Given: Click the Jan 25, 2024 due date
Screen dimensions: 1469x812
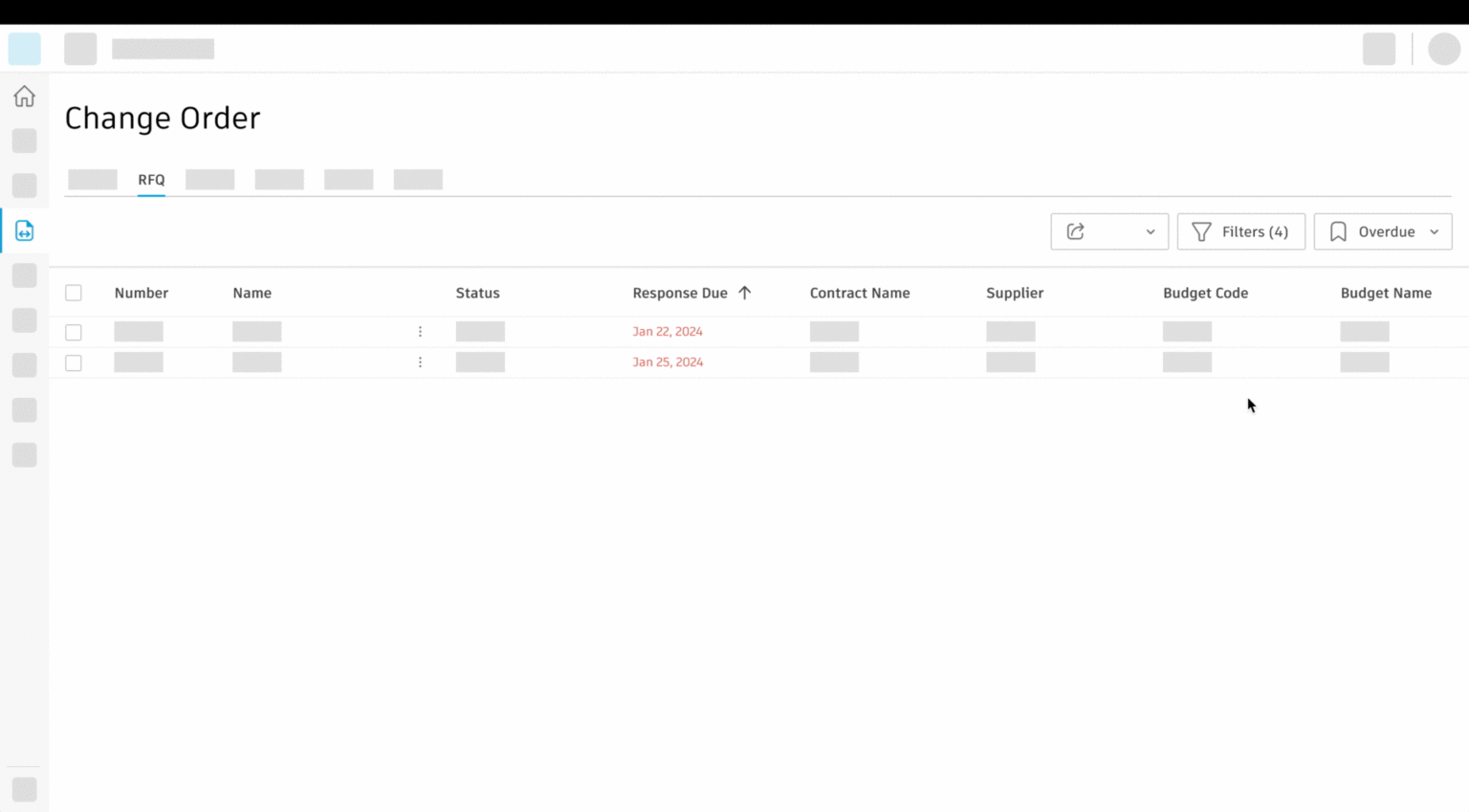Looking at the screenshot, I should click(x=668, y=362).
